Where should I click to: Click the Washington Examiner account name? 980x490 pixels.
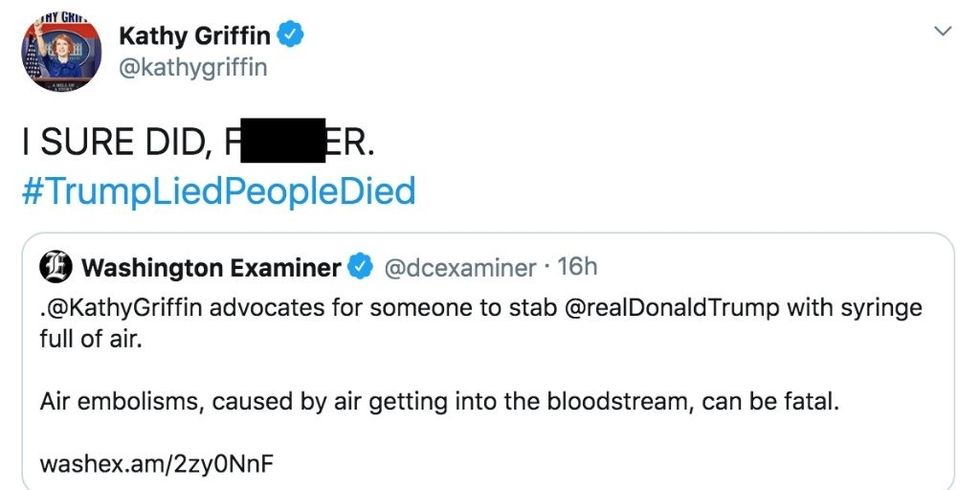coord(210,268)
